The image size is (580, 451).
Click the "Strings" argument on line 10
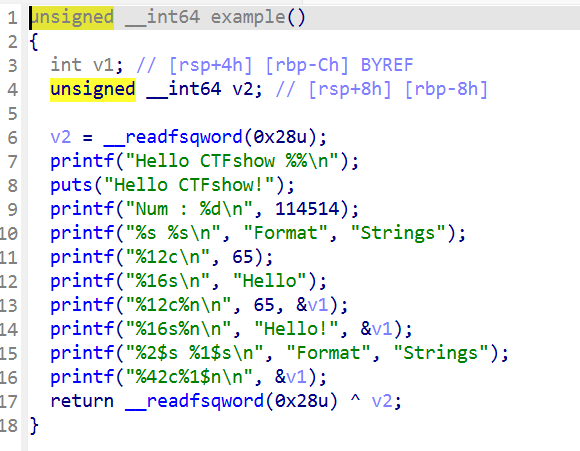[x=398, y=233]
